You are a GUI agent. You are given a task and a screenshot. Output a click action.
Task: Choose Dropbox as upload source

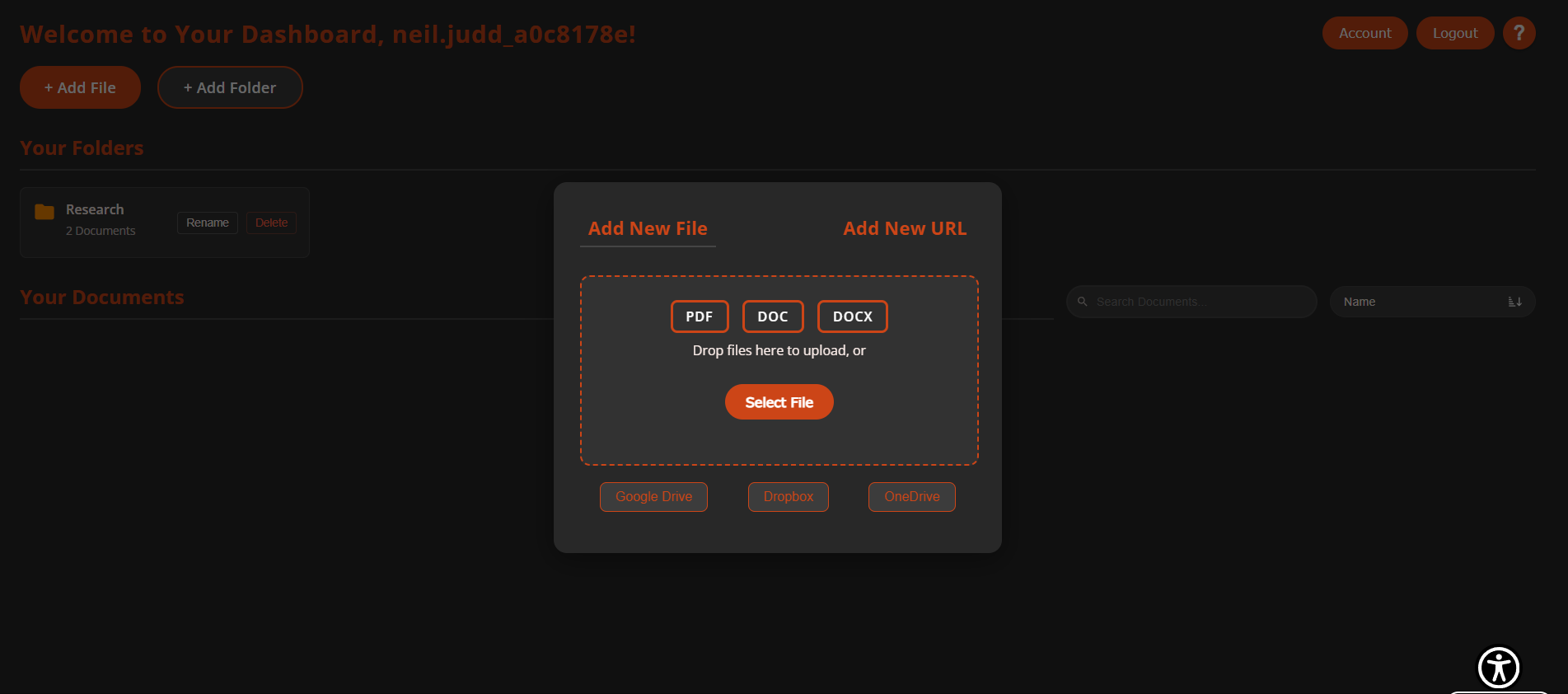tap(788, 497)
